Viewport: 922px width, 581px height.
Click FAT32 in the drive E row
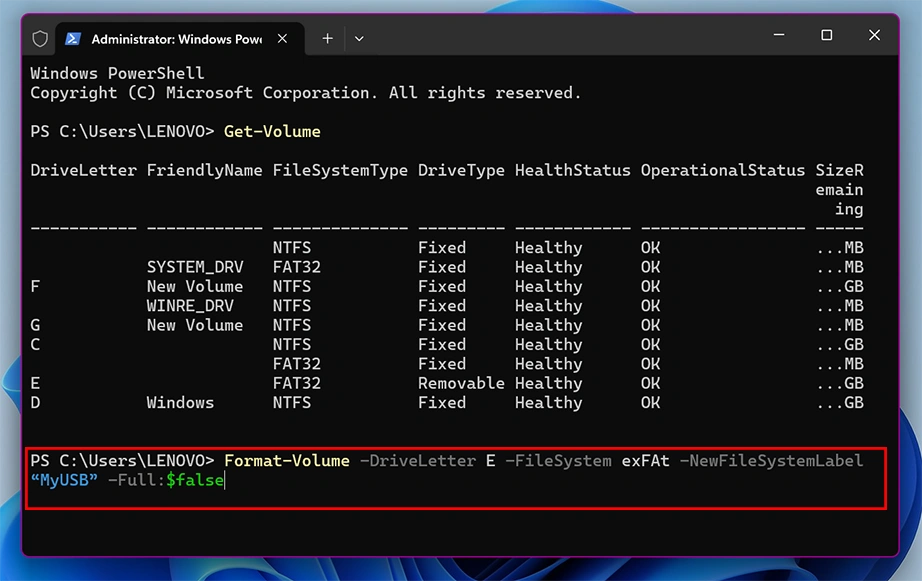point(297,383)
